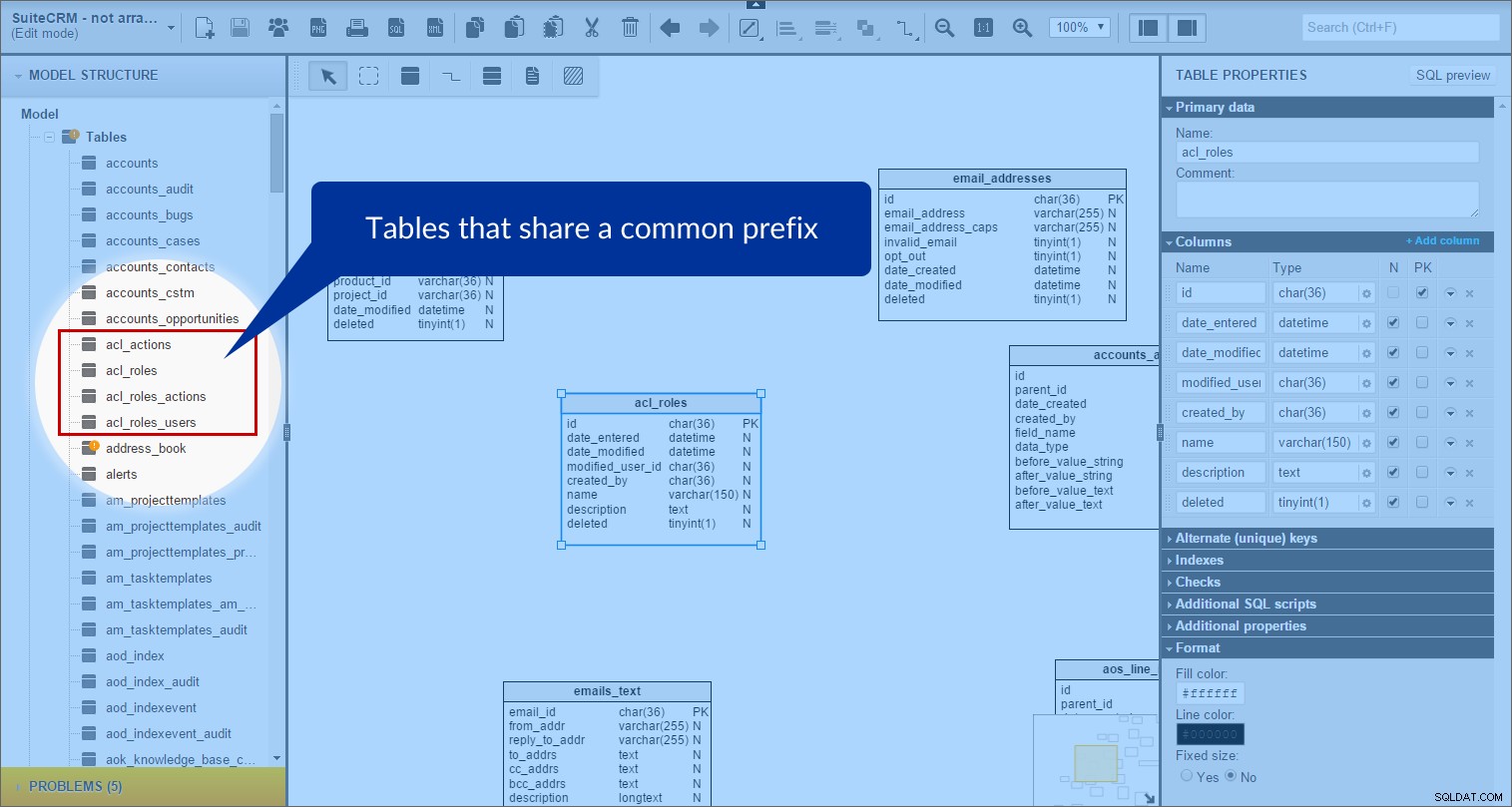Viewport: 1512px width, 807px height.
Task: Toggle Nullable checkbox for date_entered
Action: [1393, 323]
